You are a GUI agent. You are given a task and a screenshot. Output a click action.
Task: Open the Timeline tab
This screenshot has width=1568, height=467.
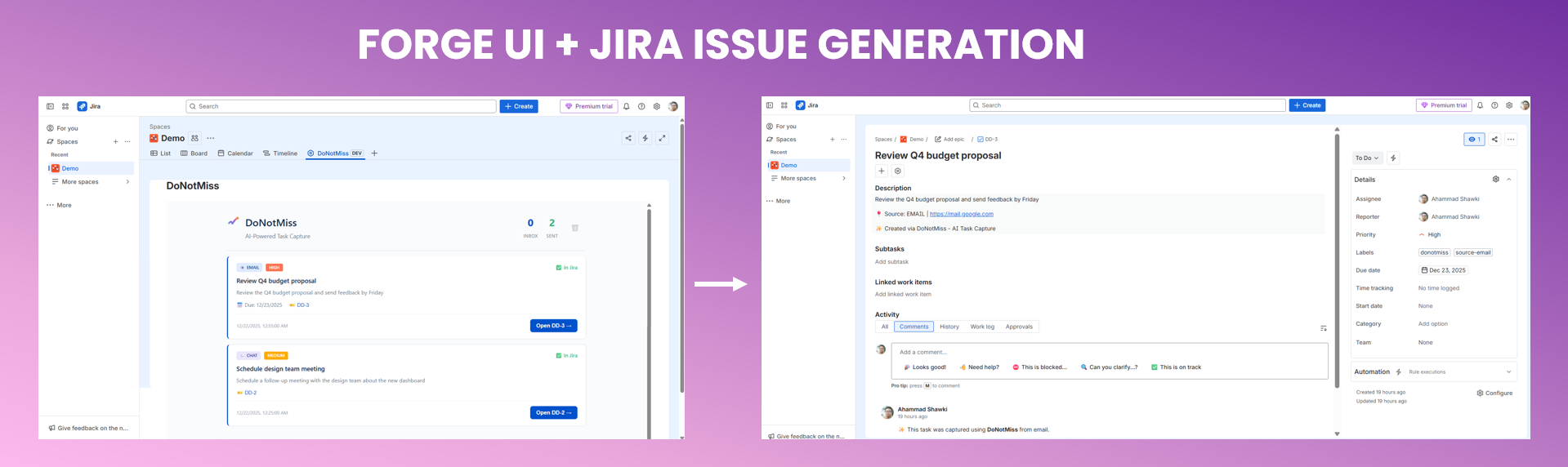(280, 153)
